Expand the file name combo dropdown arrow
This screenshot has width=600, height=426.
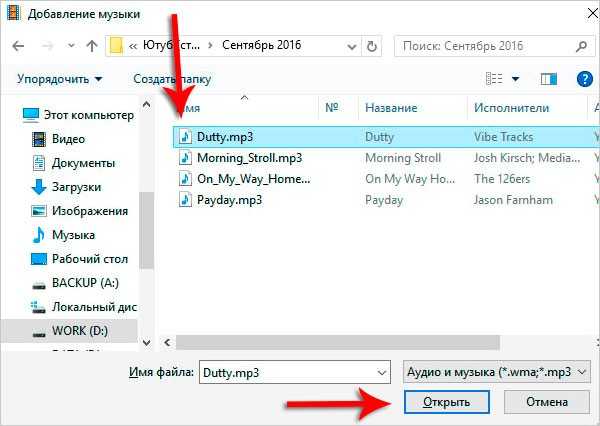[381, 372]
